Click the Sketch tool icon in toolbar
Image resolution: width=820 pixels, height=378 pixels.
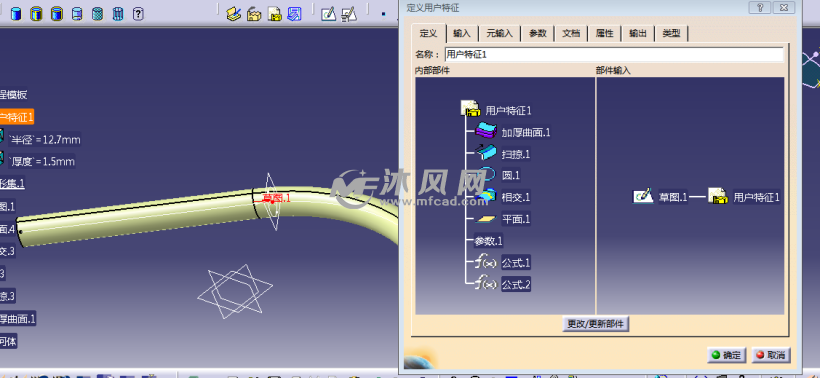click(328, 14)
